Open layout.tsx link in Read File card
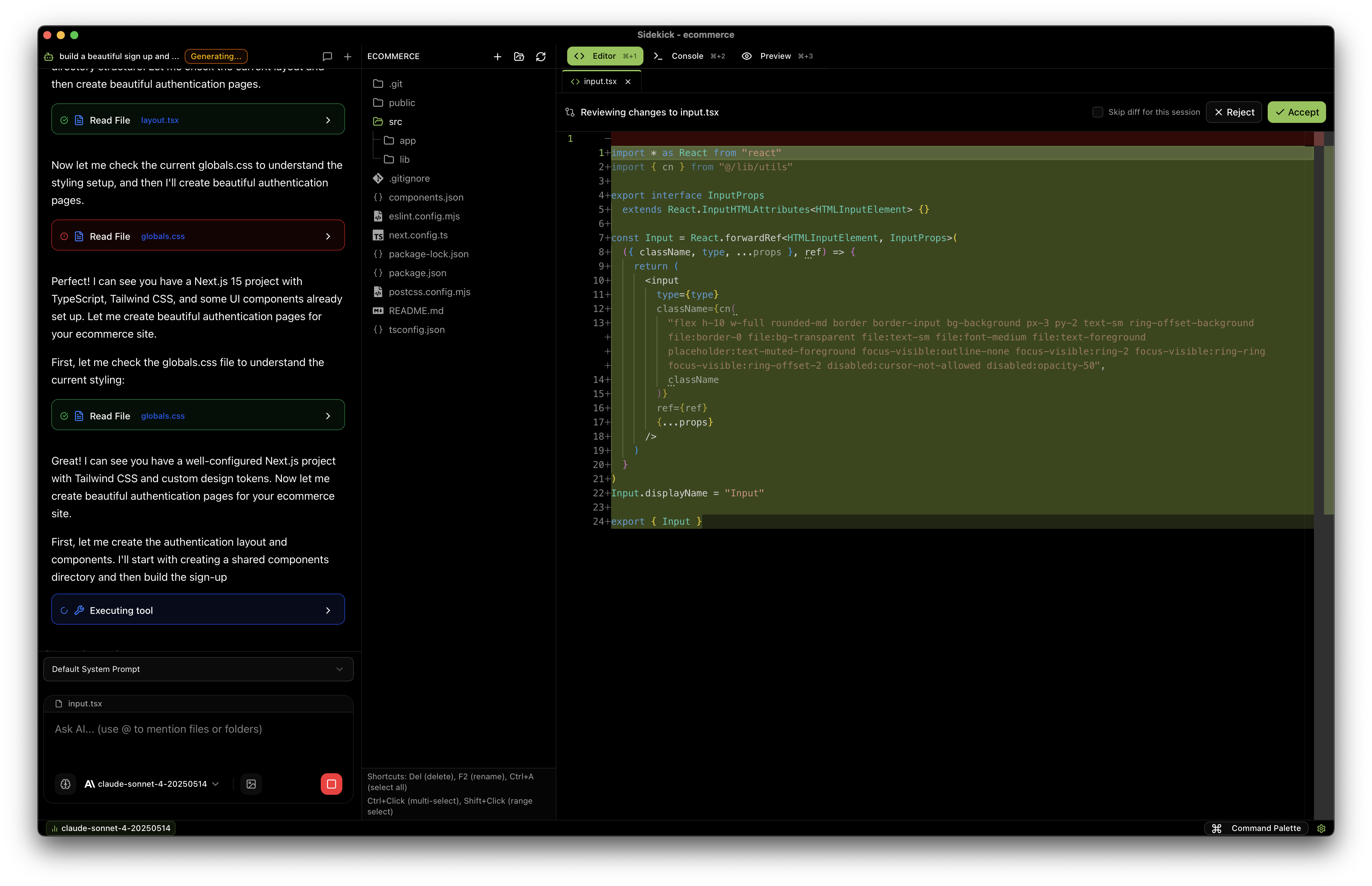1372x886 pixels. (159, 120)
